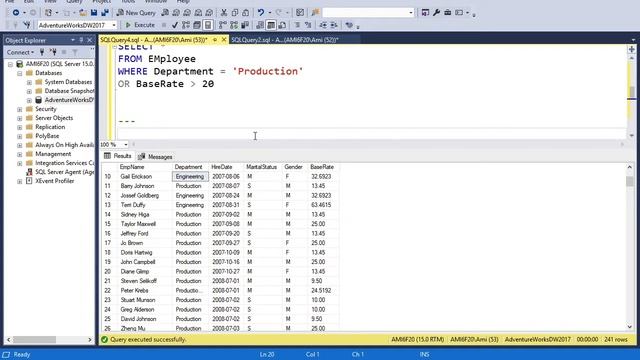Click the New Query button
This screenshot has width=640, height=360.
pos(136,13)
